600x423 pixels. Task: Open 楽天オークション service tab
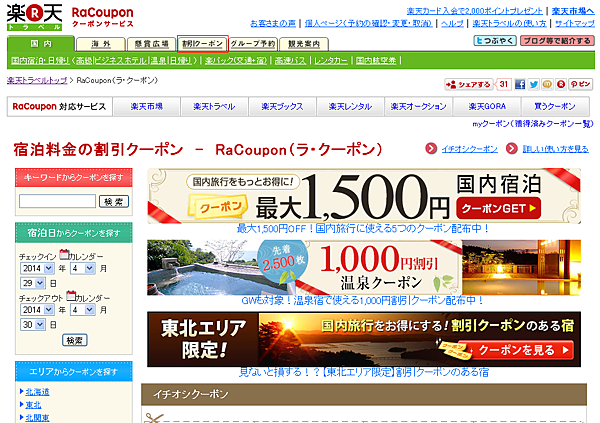(419, 106)
